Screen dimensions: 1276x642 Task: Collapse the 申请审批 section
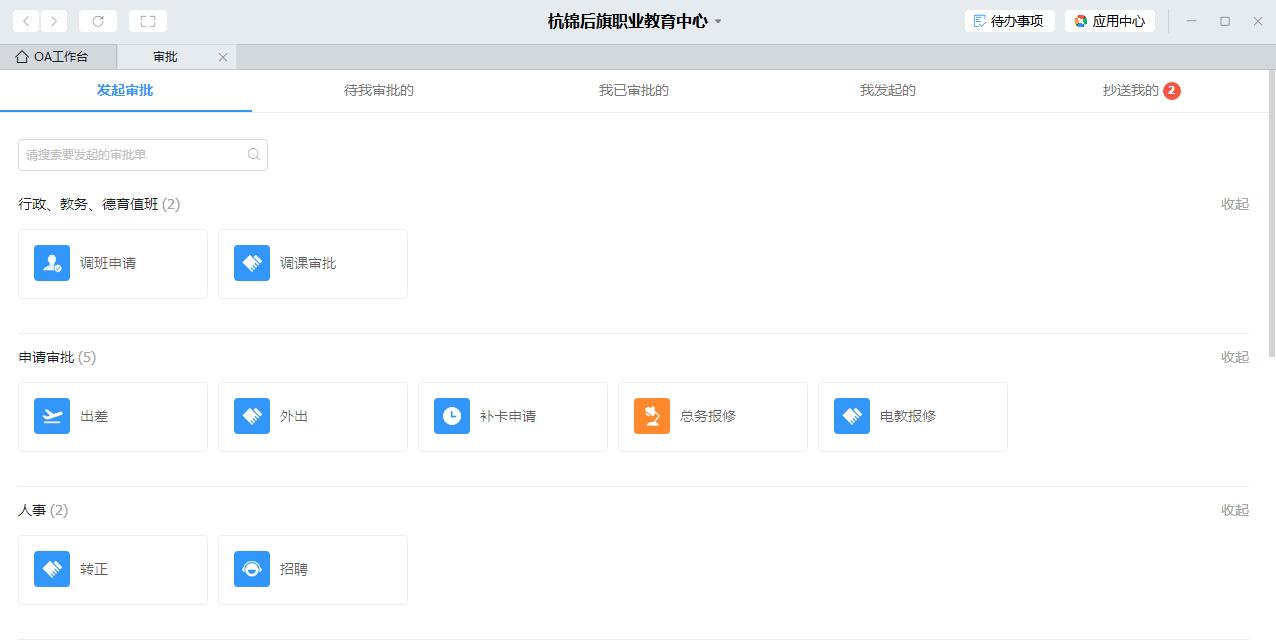pyautogui.click(x=1234, y=357)
